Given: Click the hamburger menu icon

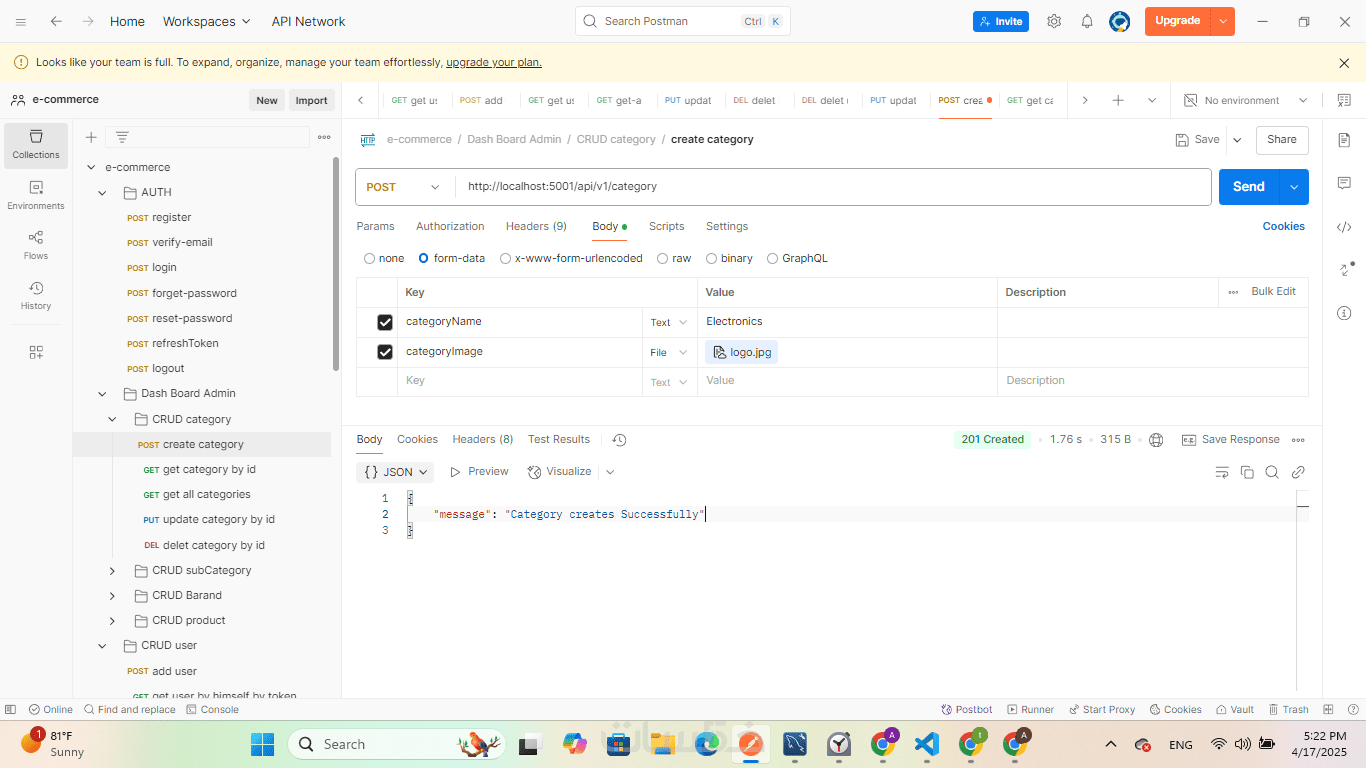Looking at the screenshot, I should 21,21.
